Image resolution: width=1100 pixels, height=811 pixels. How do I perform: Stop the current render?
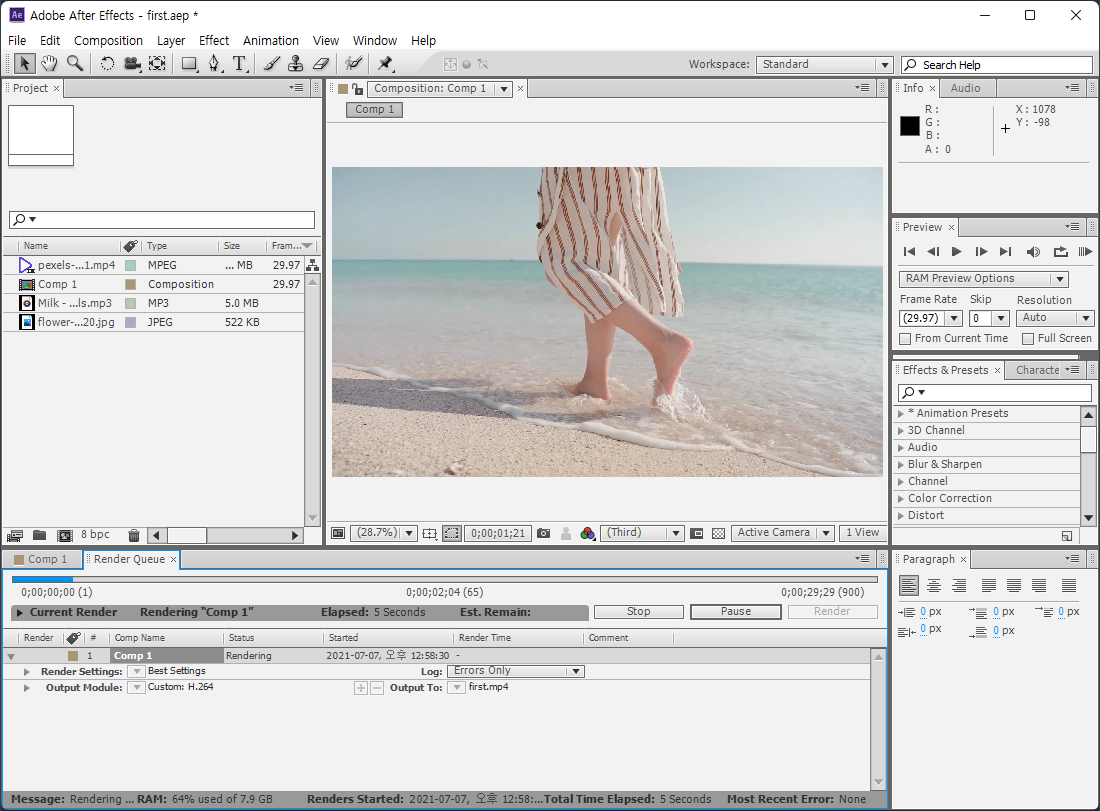click(638, 612)
